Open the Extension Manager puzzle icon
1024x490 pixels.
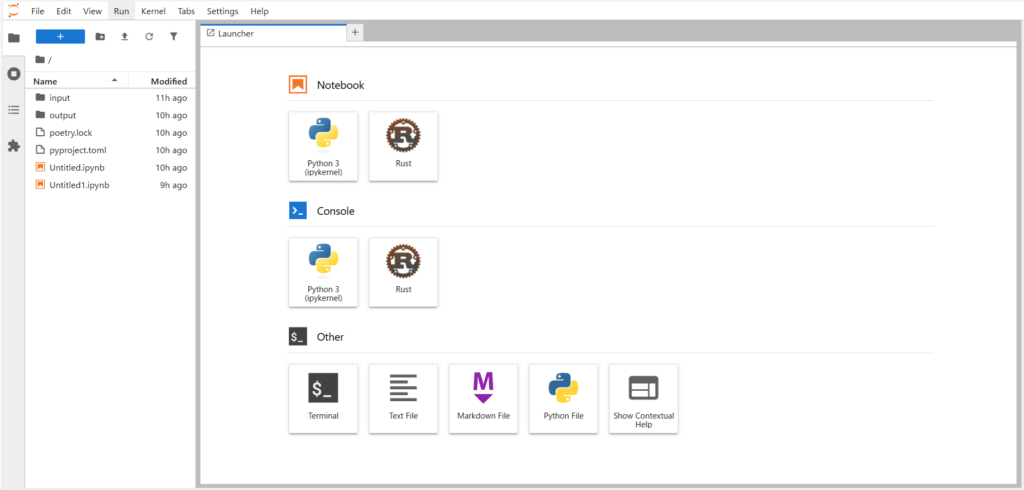click(13, 146)
